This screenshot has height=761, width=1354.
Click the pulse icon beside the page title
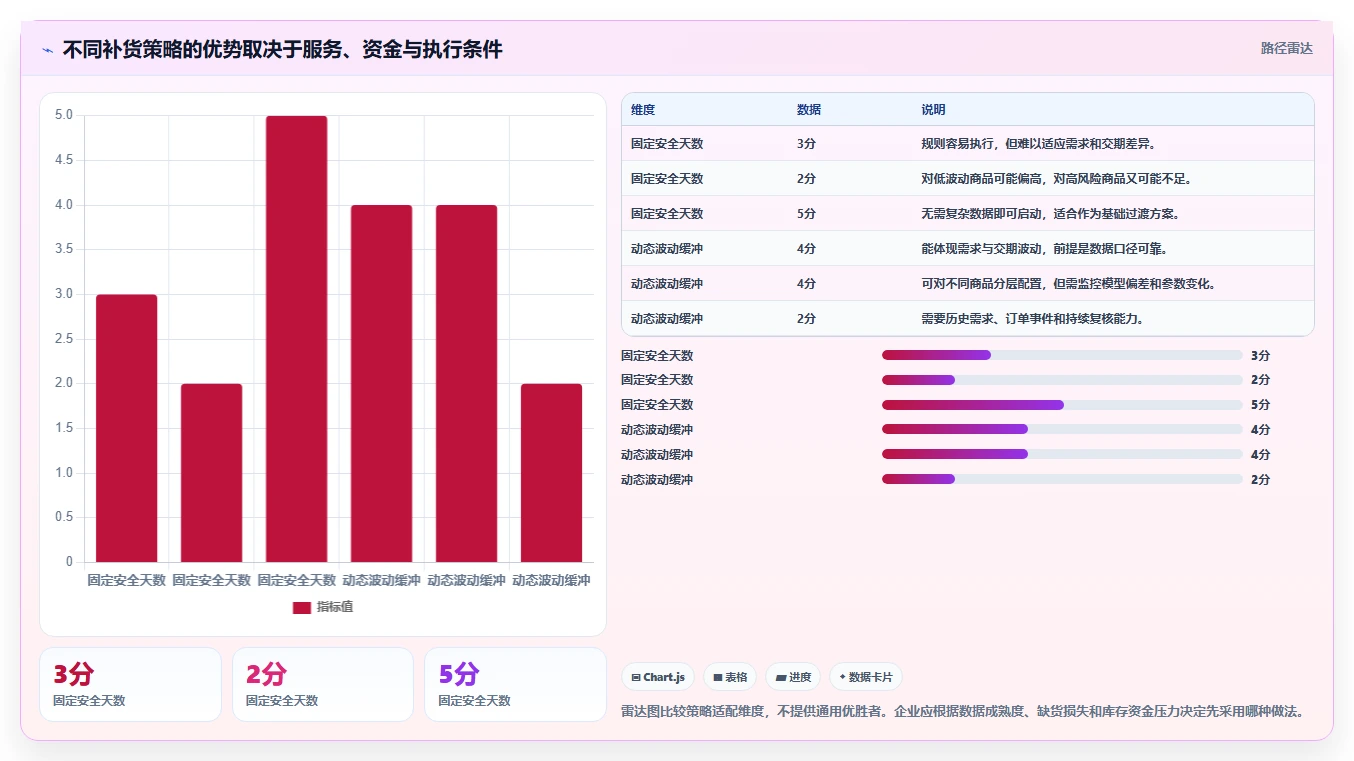click(48, 50)
